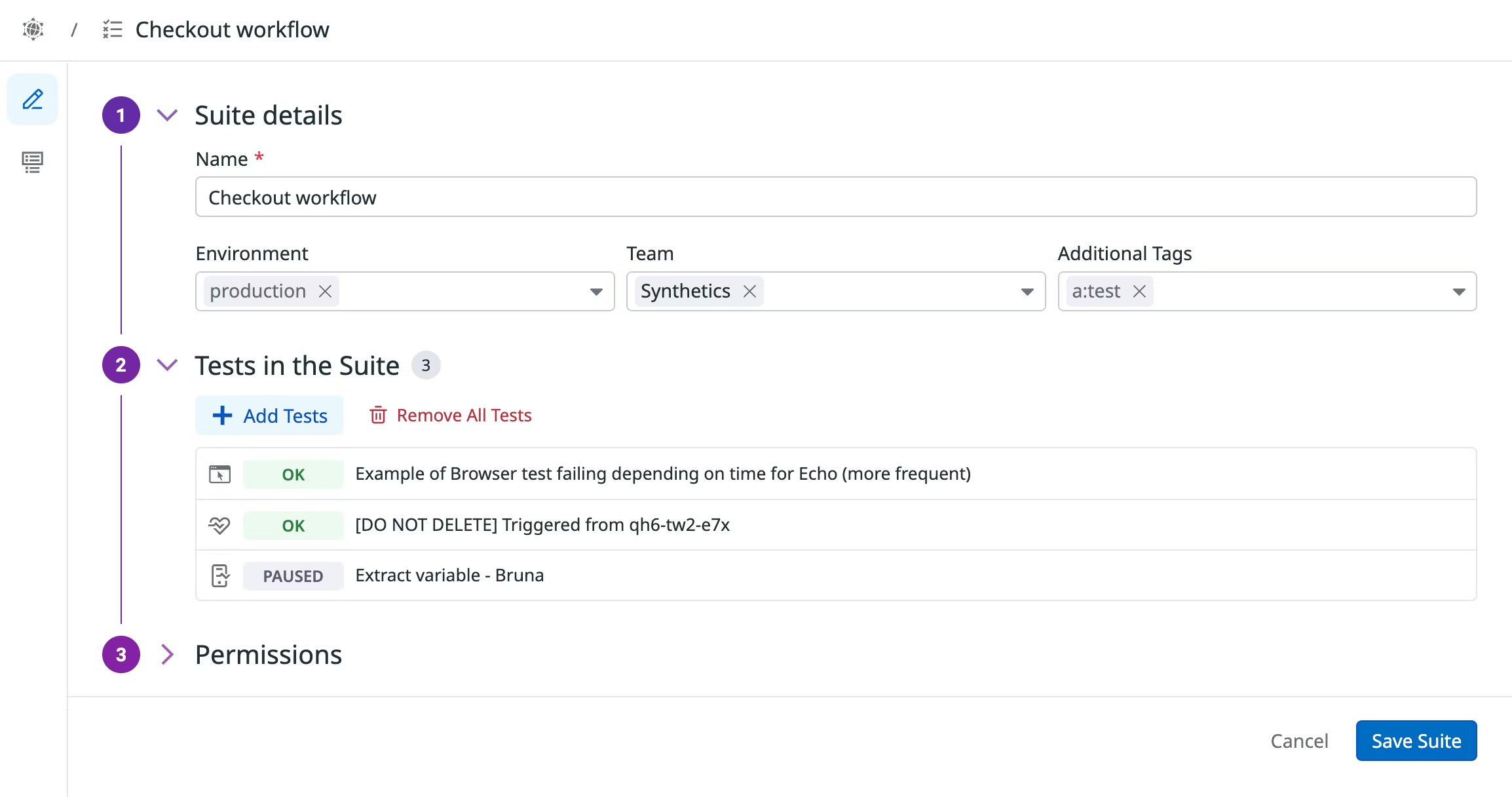The height and width of the screenshot is (797, 1512).
Task: Open the Team dropdown
Action: (x=1026, y=291)
